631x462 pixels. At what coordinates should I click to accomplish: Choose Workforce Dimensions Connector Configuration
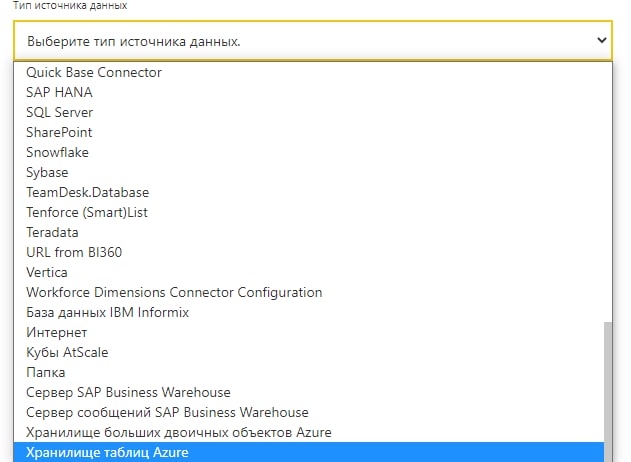309,293
